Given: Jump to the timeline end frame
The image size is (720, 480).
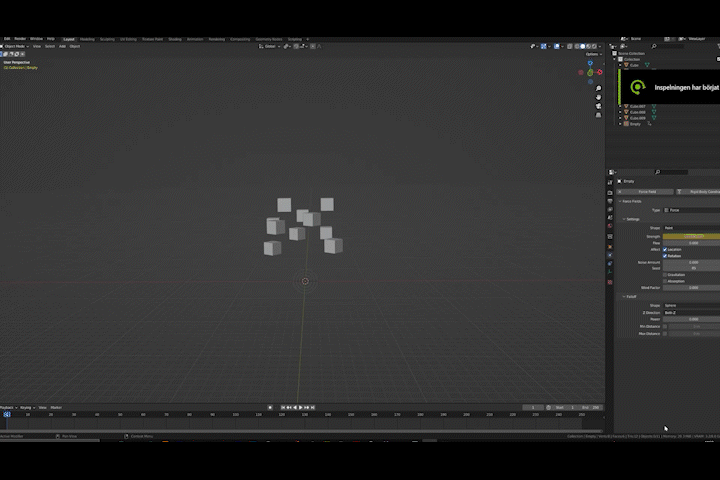Looking at the screenshot, I should (x=313, y=407).
